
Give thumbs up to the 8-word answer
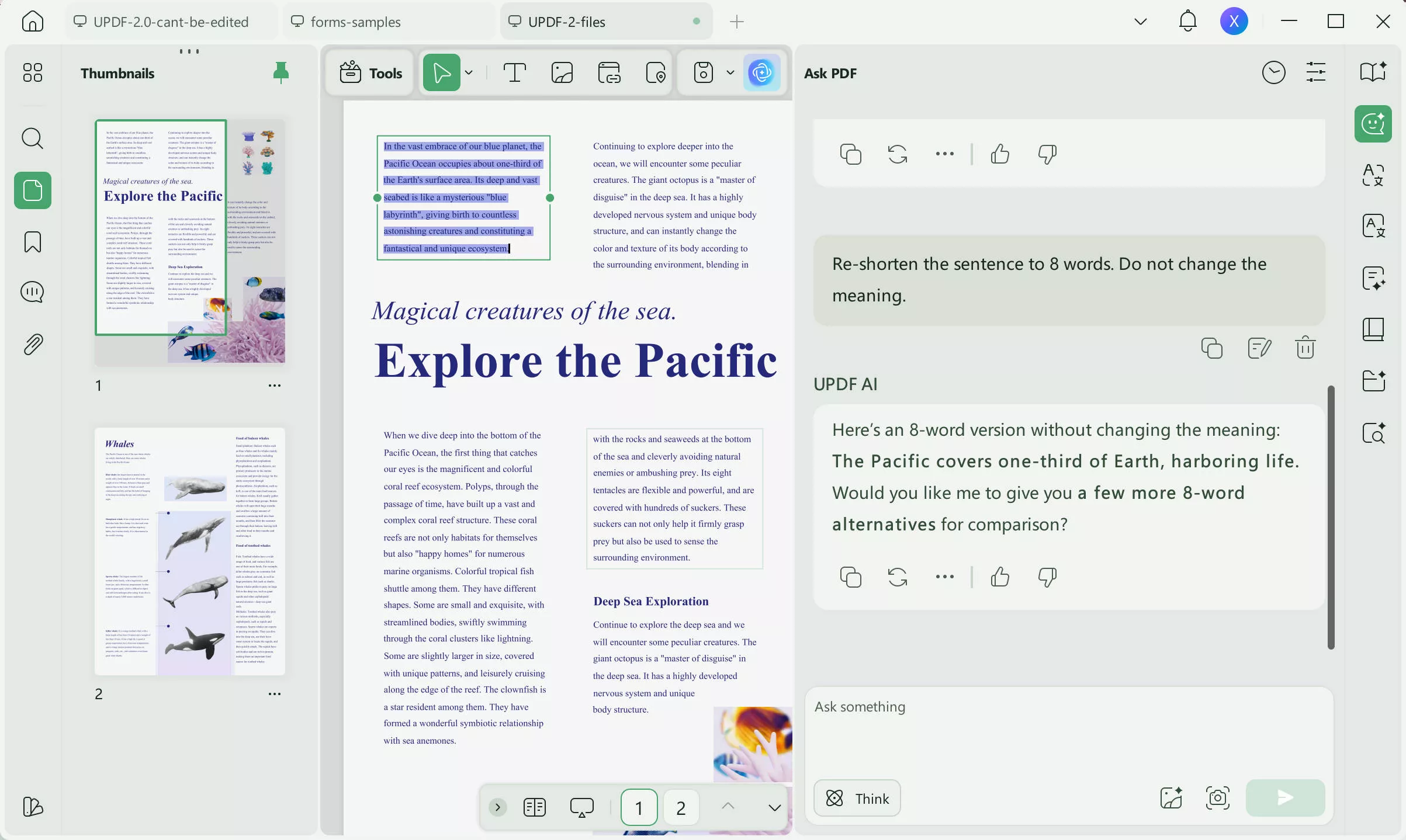tap(1000, 577)
